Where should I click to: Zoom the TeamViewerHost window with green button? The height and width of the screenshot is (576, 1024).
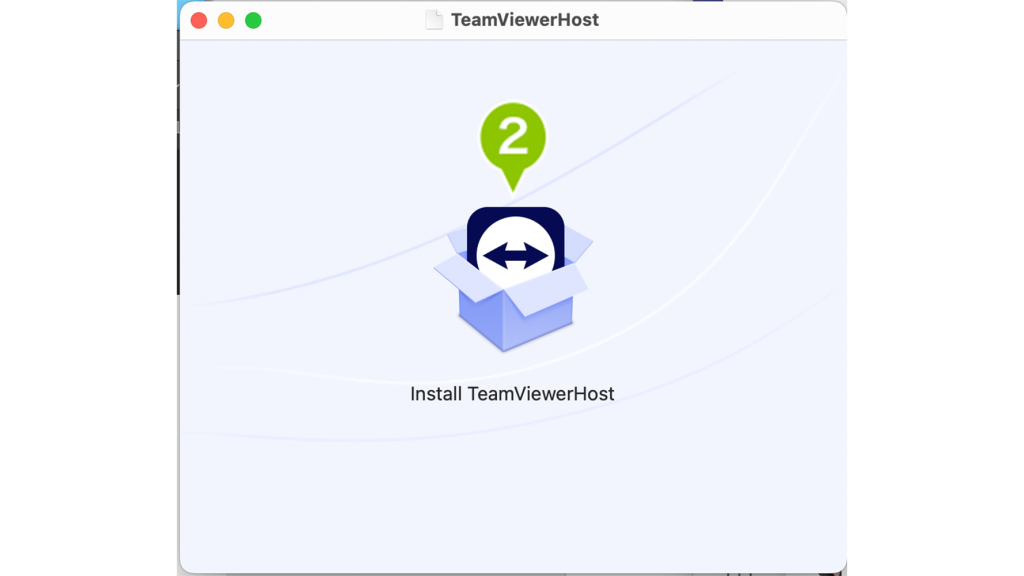pos(253,21)
